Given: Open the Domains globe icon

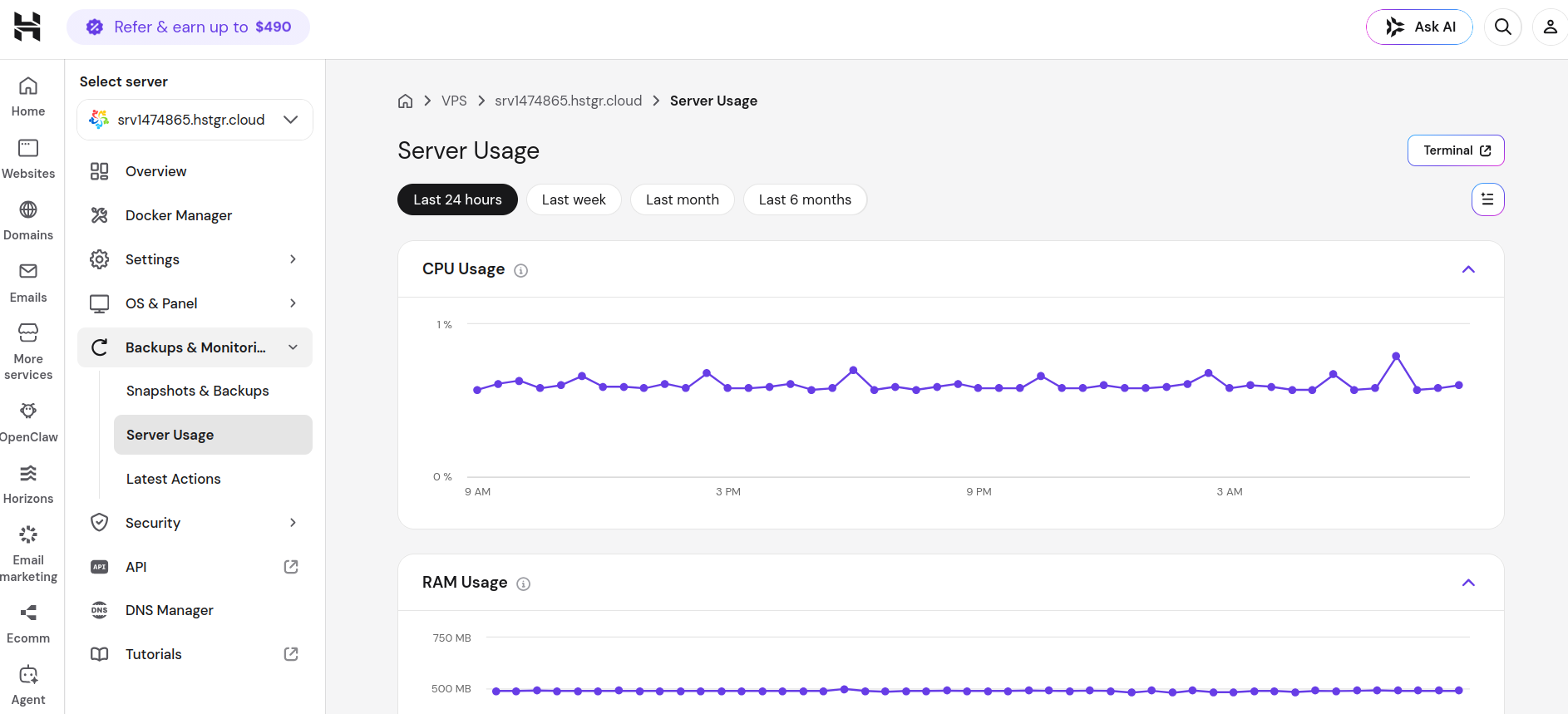Looking at the screenshot, I should click(x=28, y=209).
